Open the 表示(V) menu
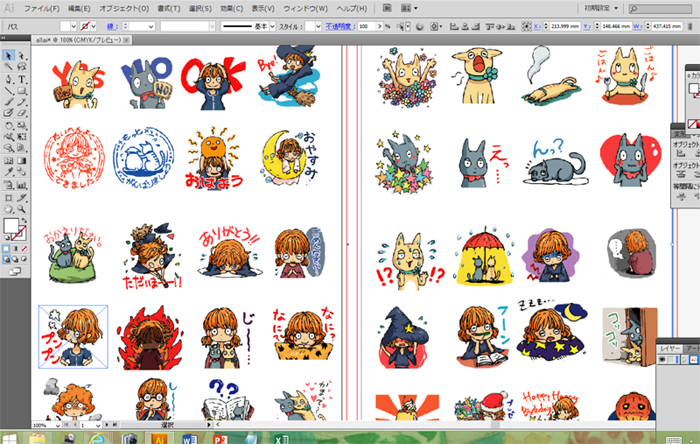Image resolution: width=700 pixels, height=444 pixels. coord(263,8)
